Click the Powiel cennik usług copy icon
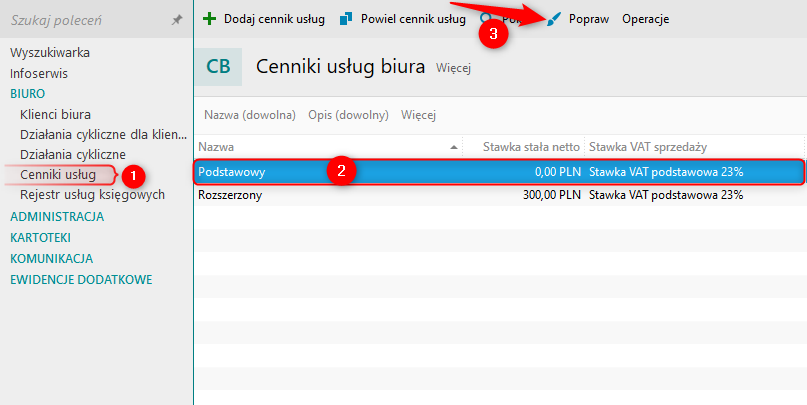Viewport: 807px width, 405px height. [346, 19]
